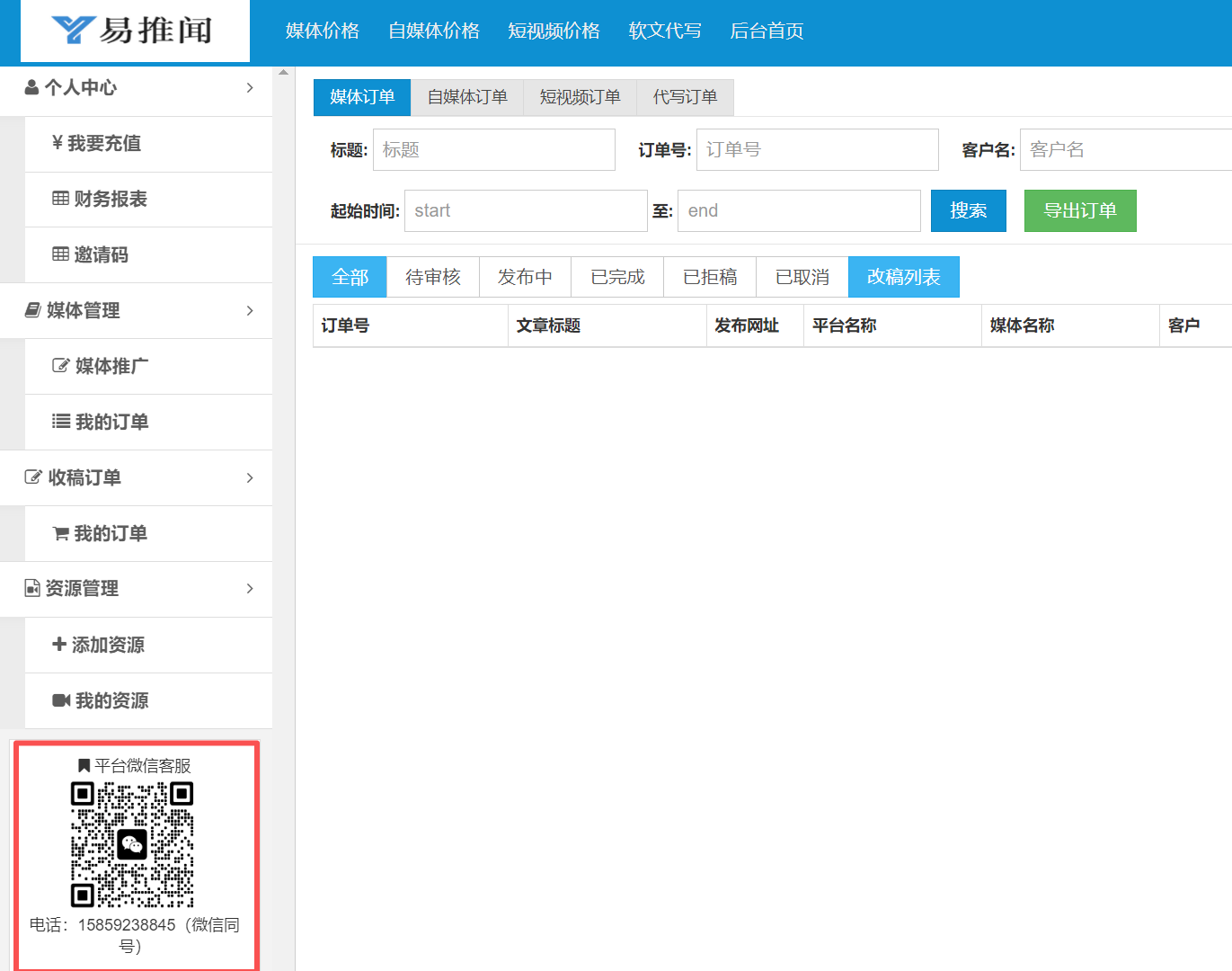1232x971 pixels.
Task: Collapse the 资源管理 section chevron
Action: [x=250, y=588]
